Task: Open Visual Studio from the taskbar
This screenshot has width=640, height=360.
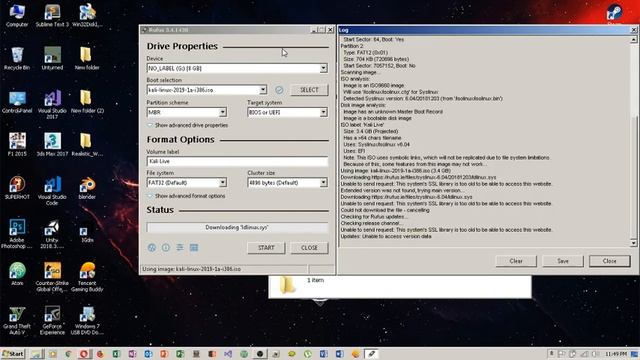Action: point(228,354)
